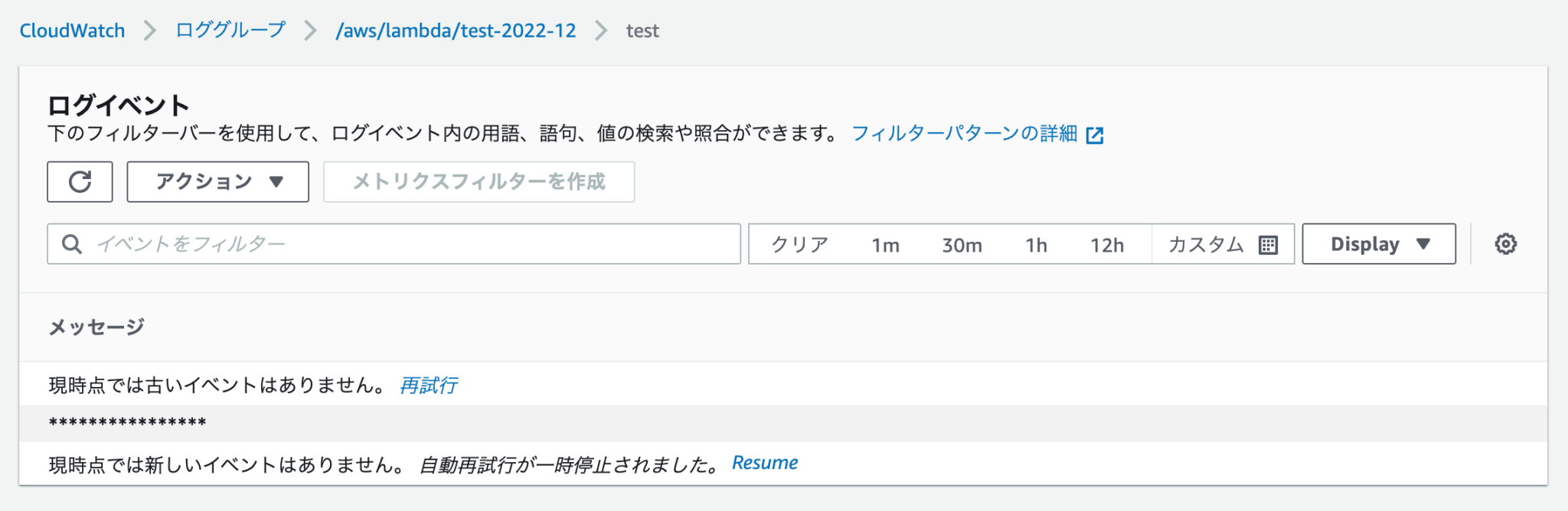1568x511 pixels.
Task: Click Resume to restart automatic retries
Action: click(x=765, y=461)
